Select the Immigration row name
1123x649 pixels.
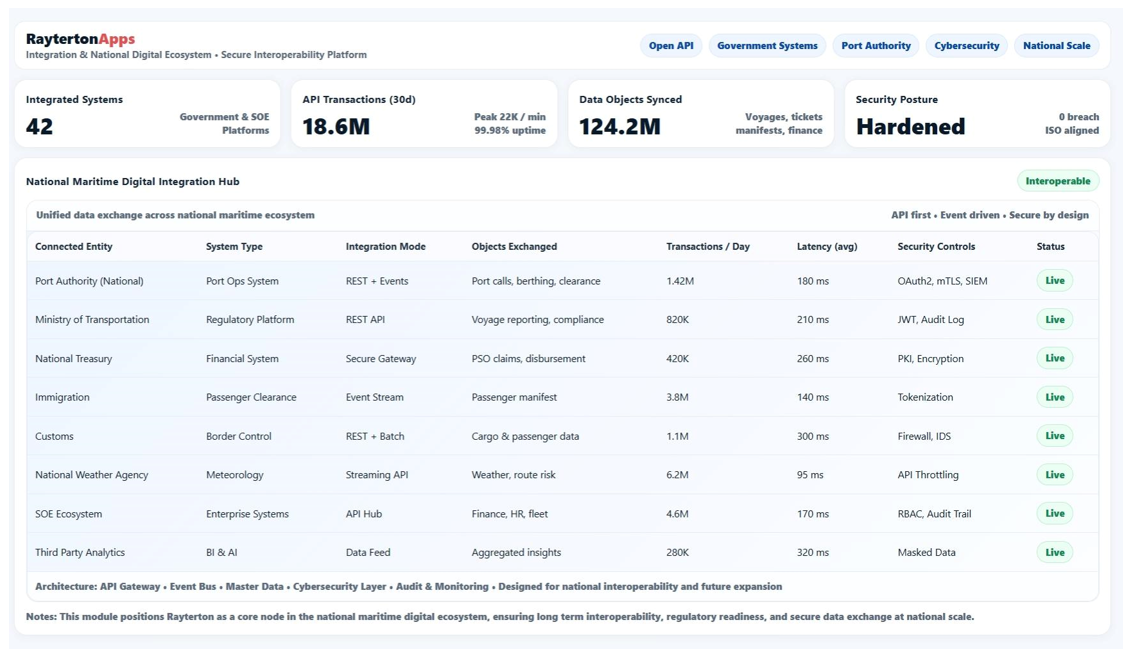point(62,397)
